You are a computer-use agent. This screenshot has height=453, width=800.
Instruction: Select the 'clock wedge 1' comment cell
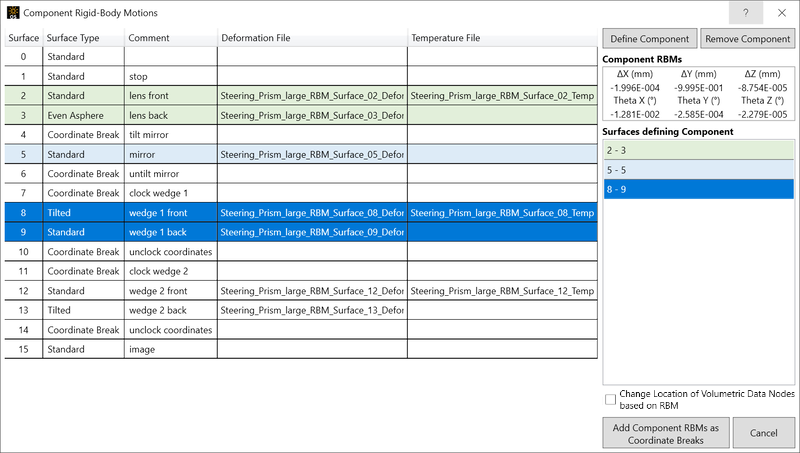click(171, 193)
